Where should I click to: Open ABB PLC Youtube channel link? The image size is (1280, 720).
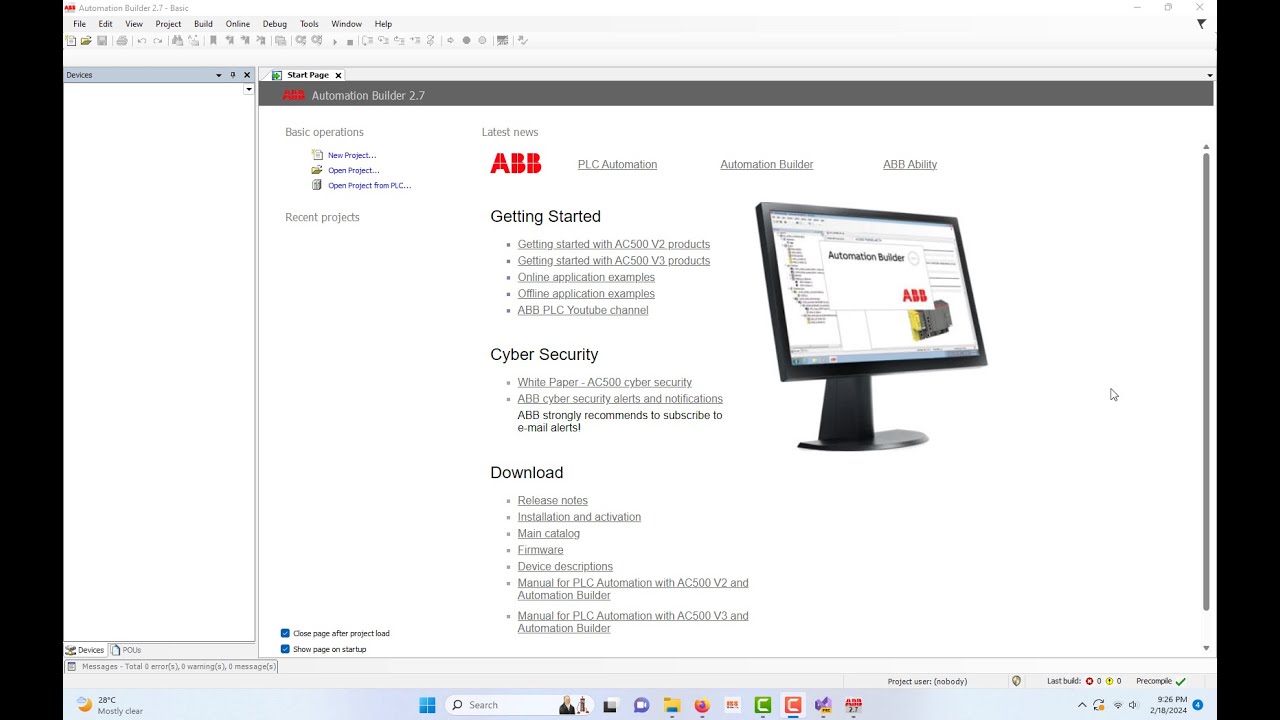583,310
